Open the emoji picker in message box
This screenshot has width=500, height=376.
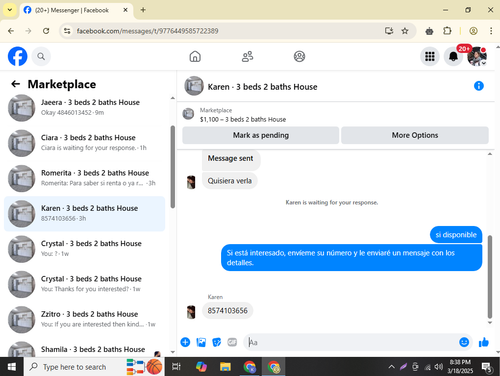coord(464,342)
